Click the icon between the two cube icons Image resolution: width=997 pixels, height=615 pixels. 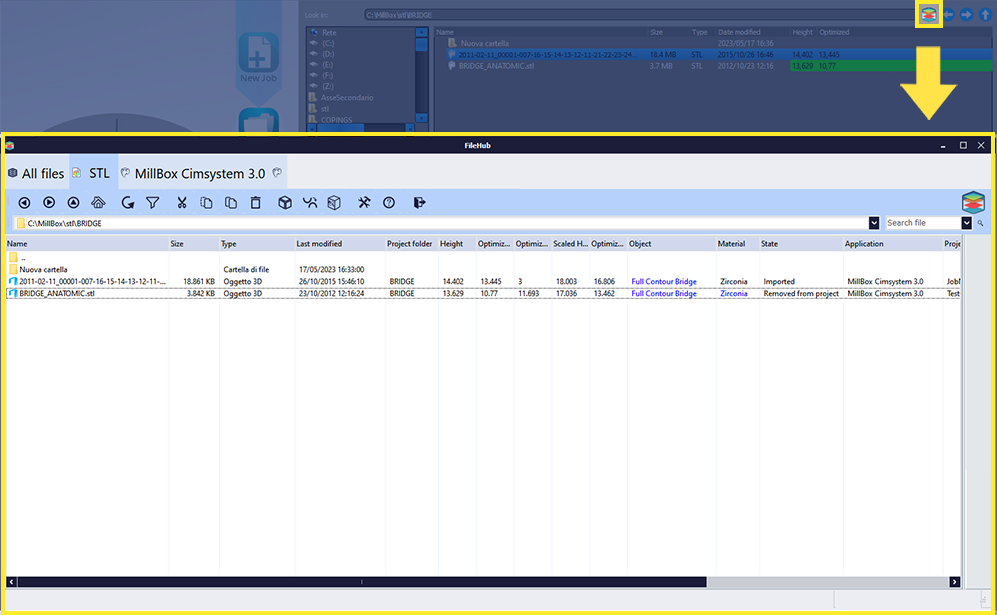(310, 203)
